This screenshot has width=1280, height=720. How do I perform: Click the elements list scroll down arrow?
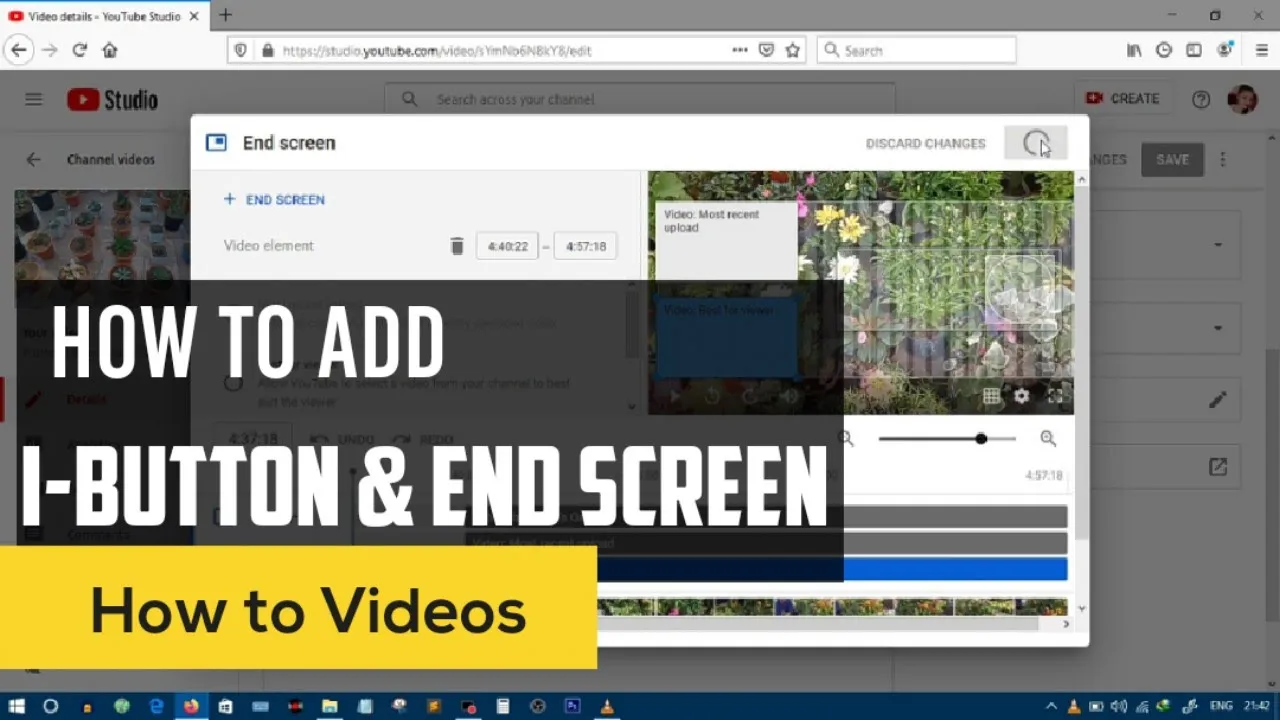coord(631,406)
